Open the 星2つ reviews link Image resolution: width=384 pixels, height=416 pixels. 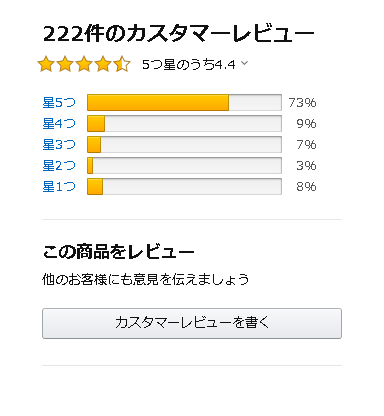point(59,165)
